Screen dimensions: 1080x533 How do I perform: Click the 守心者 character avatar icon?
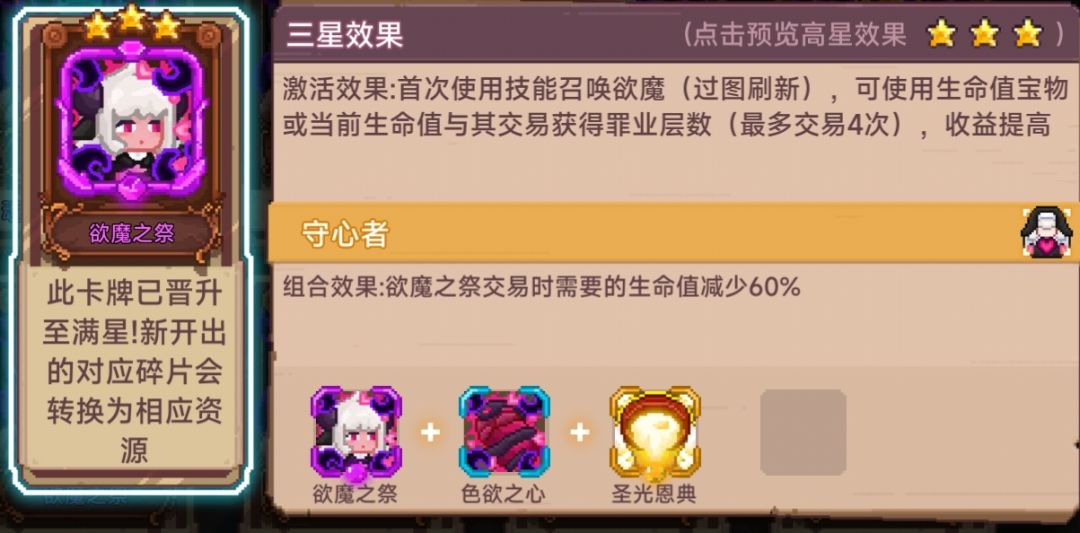point(1046,232)
